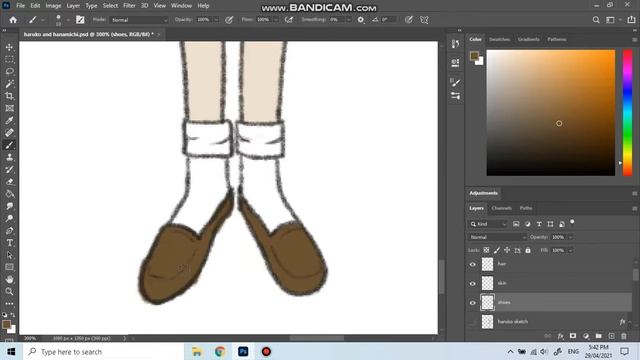
Task: Add a layer mask
Action: point(573,336)
